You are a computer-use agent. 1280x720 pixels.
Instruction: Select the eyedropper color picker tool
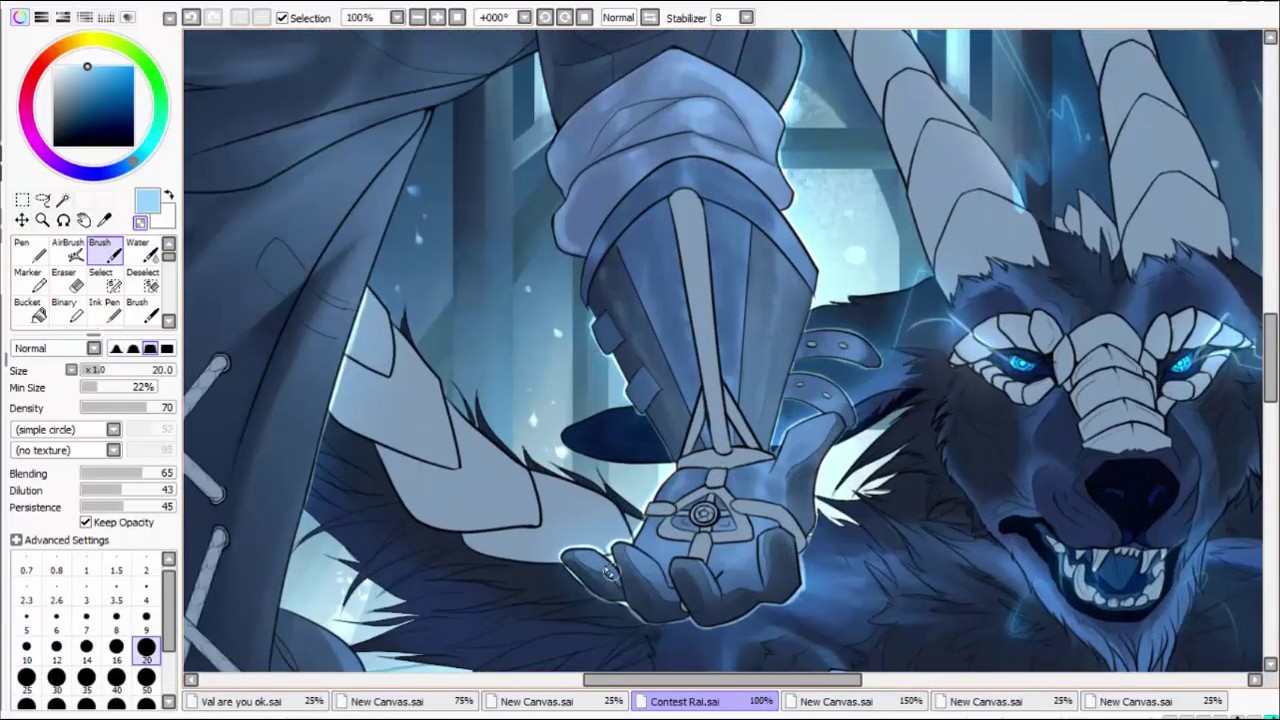(104, 220)
